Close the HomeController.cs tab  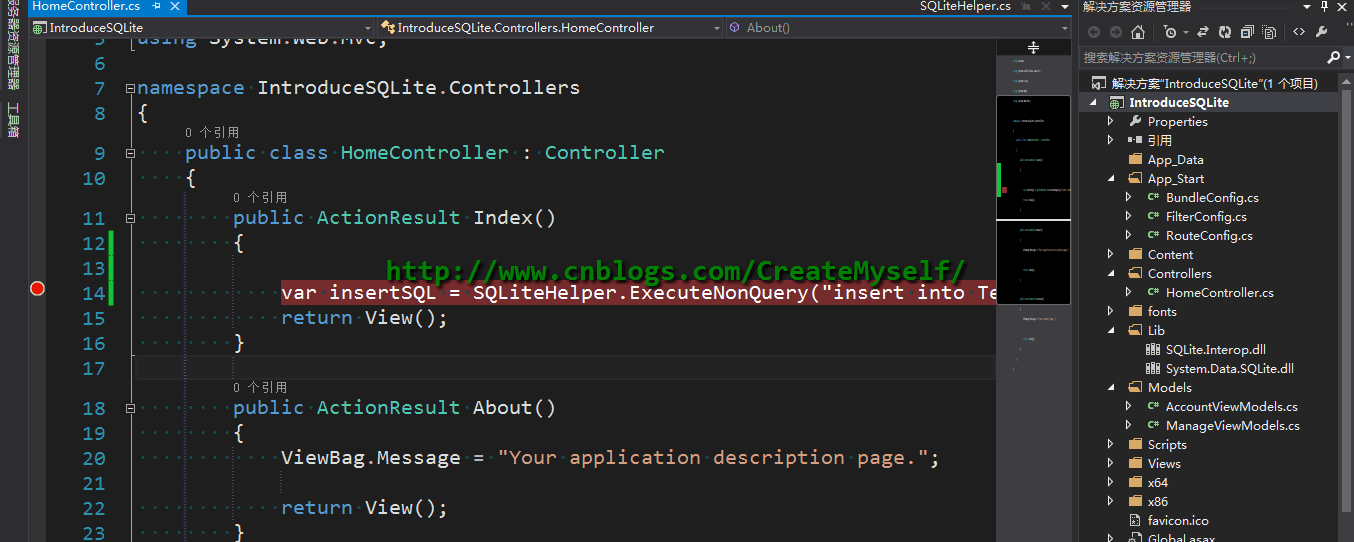(x=174, y=6)
